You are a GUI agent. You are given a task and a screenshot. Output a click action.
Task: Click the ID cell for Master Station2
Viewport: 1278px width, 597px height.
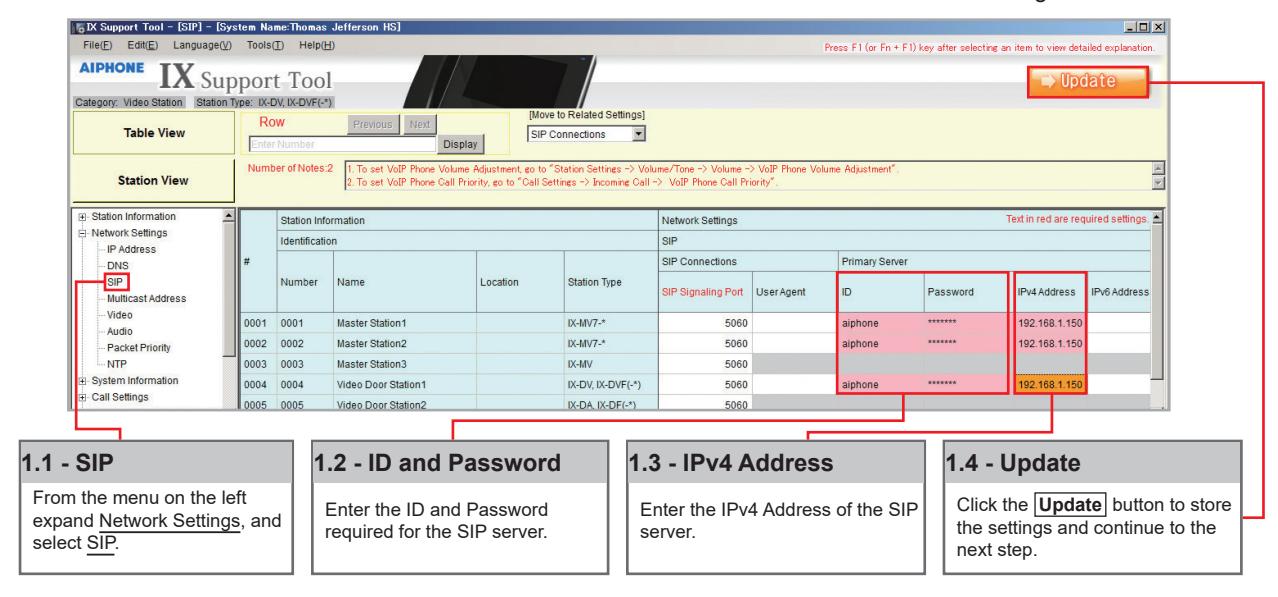tap(880, 342)
